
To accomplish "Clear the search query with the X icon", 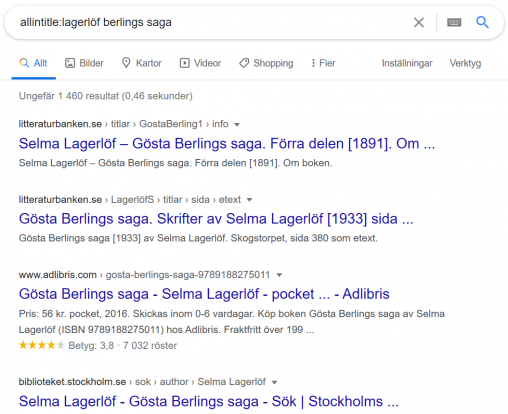I will point(419,22).
